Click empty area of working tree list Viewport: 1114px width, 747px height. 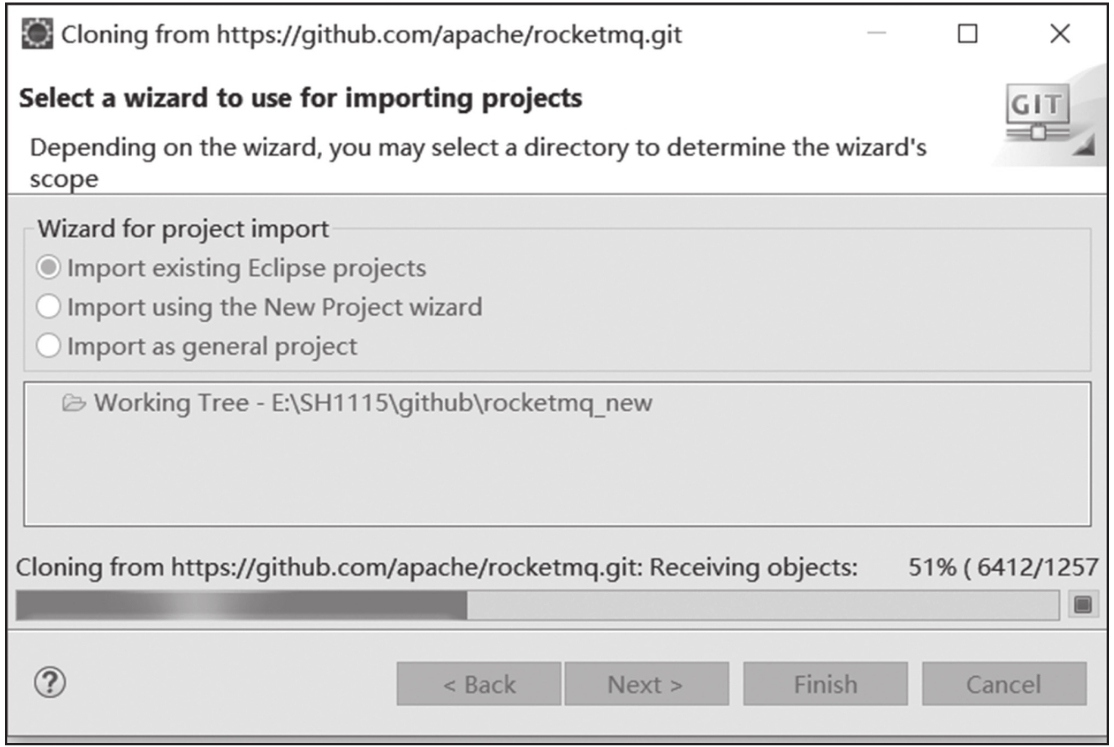[x=558, y=476]
